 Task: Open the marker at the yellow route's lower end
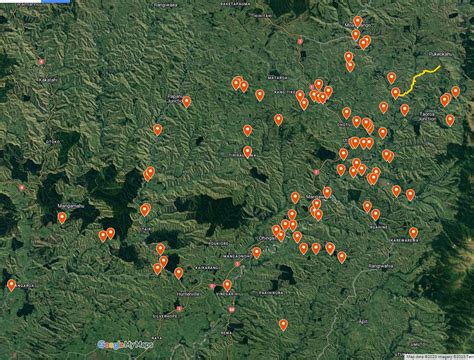pyautogui.click(x=395, y=93)
